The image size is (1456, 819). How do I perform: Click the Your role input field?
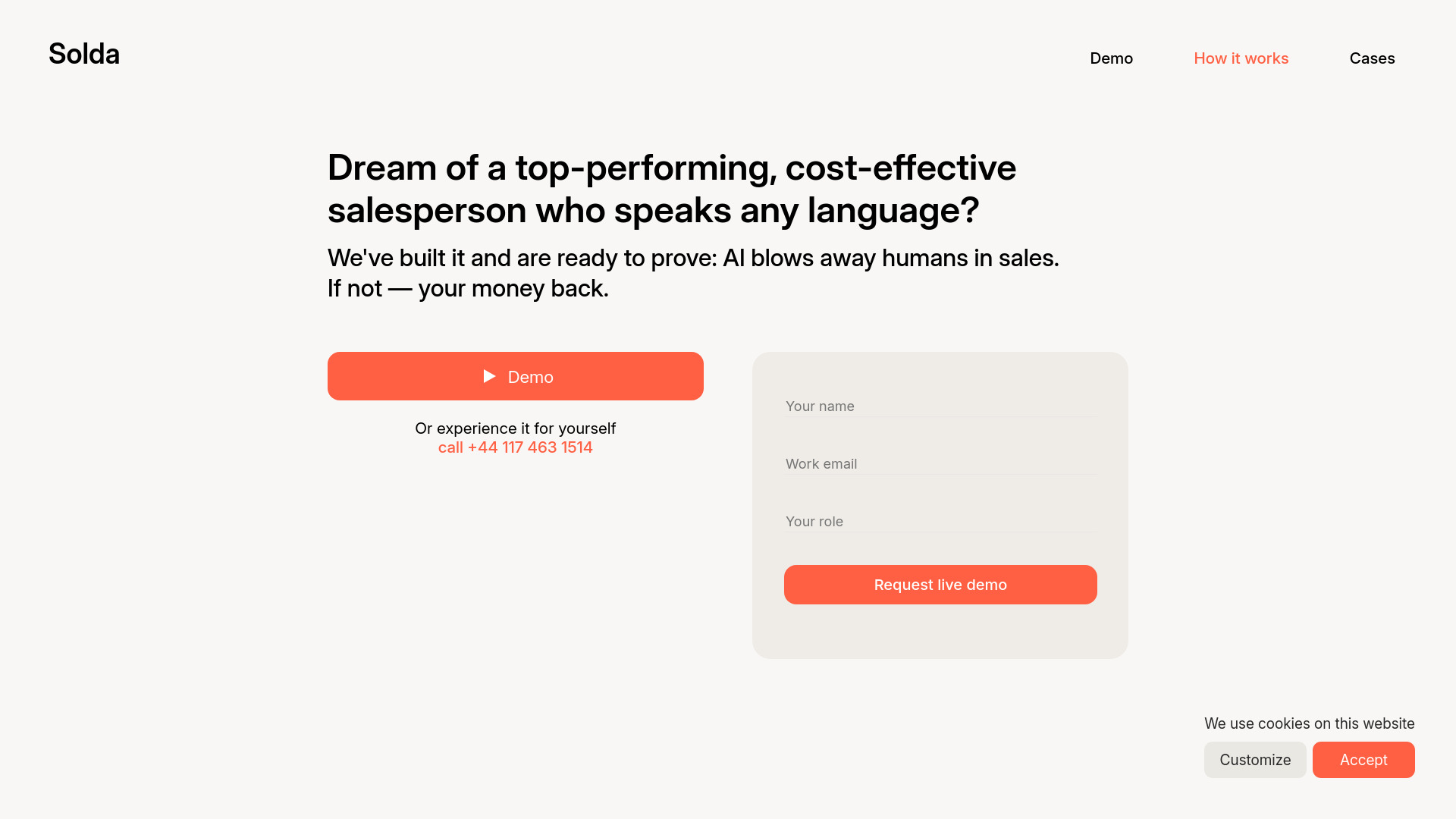click(x=940, y=520)
